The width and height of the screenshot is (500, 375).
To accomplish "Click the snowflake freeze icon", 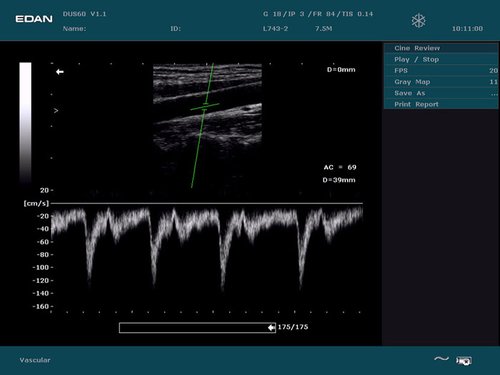I will click(x=418, y=21).
